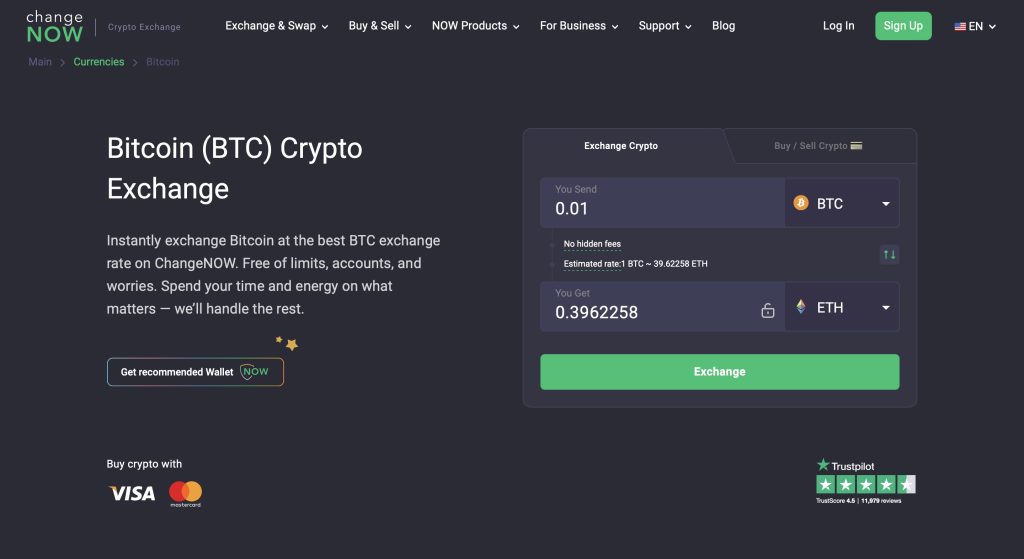Image resolution: width=1024 pixels, height=559 pixels.
Task: Expand For Business menu
Action: (x=579, y=26)
